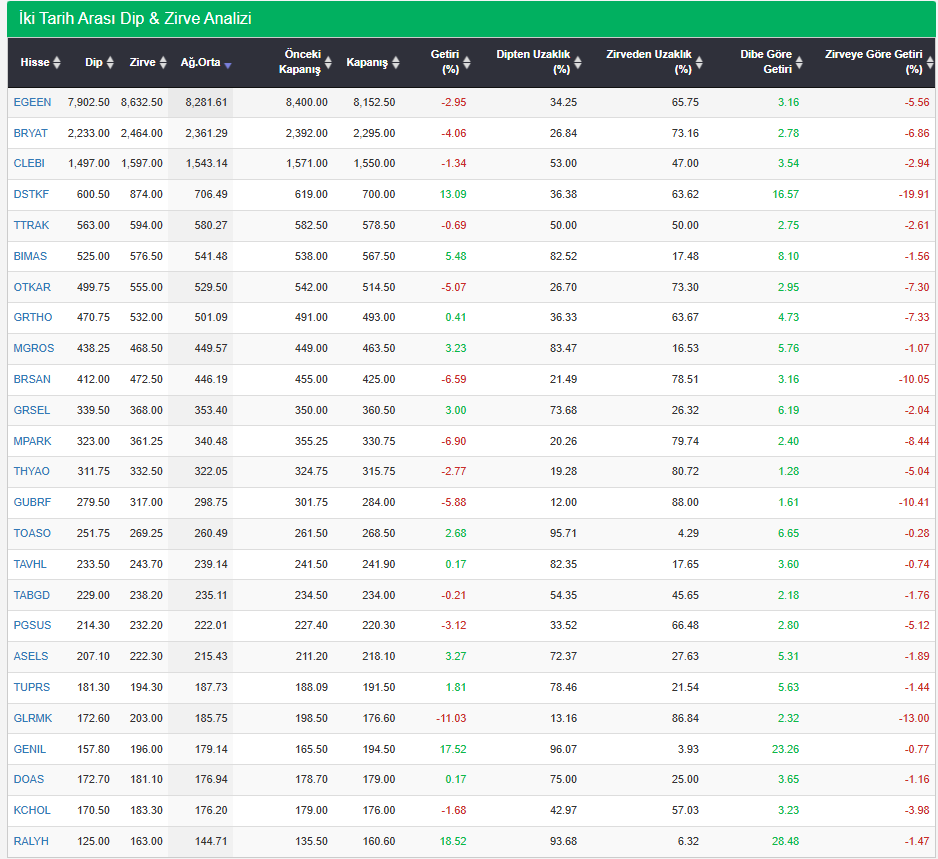
Task: Click sort arrows icon beside Kapanış header
Action: 395,62
